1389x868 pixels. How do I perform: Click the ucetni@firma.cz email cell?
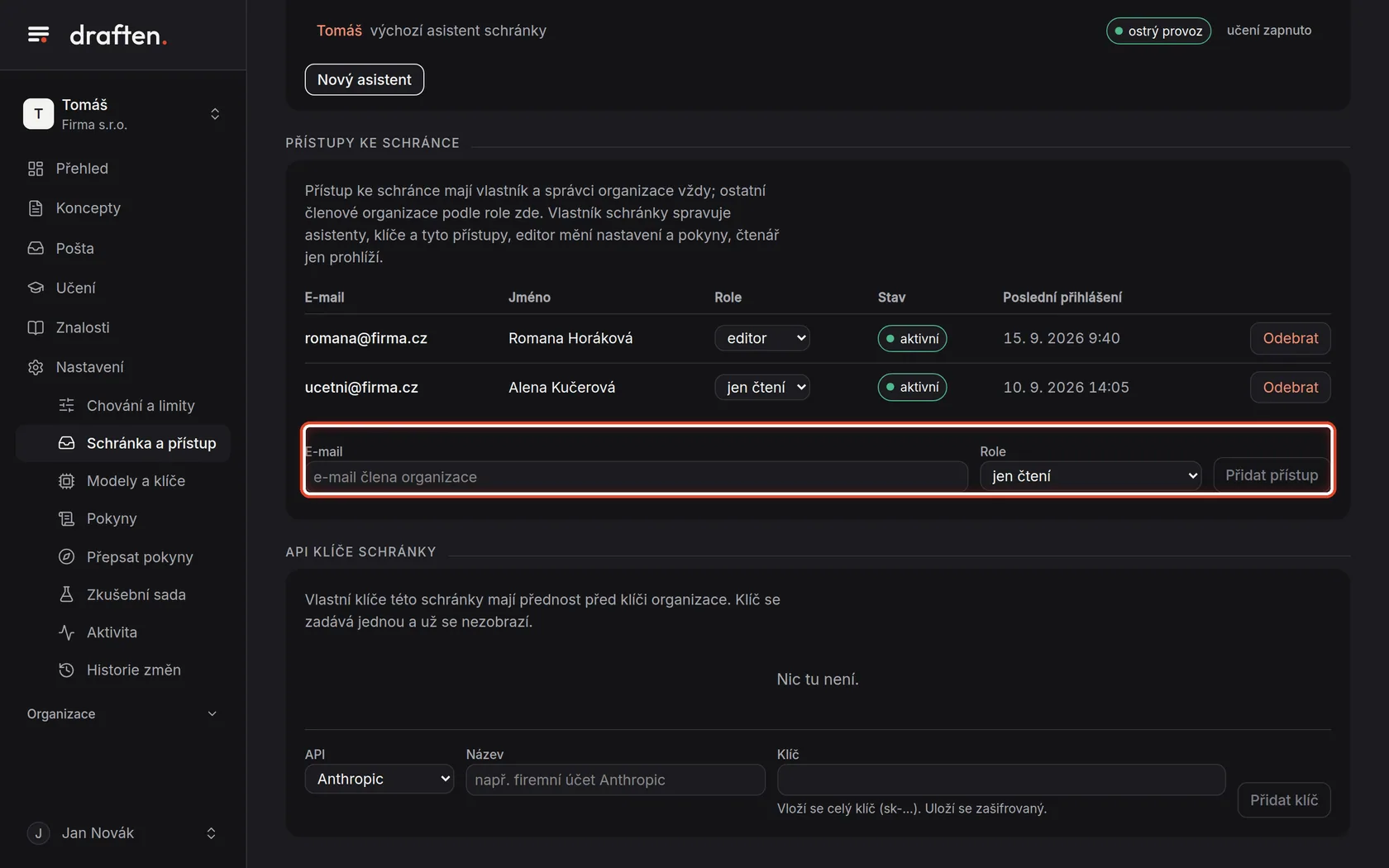click(x=361, y=387)
